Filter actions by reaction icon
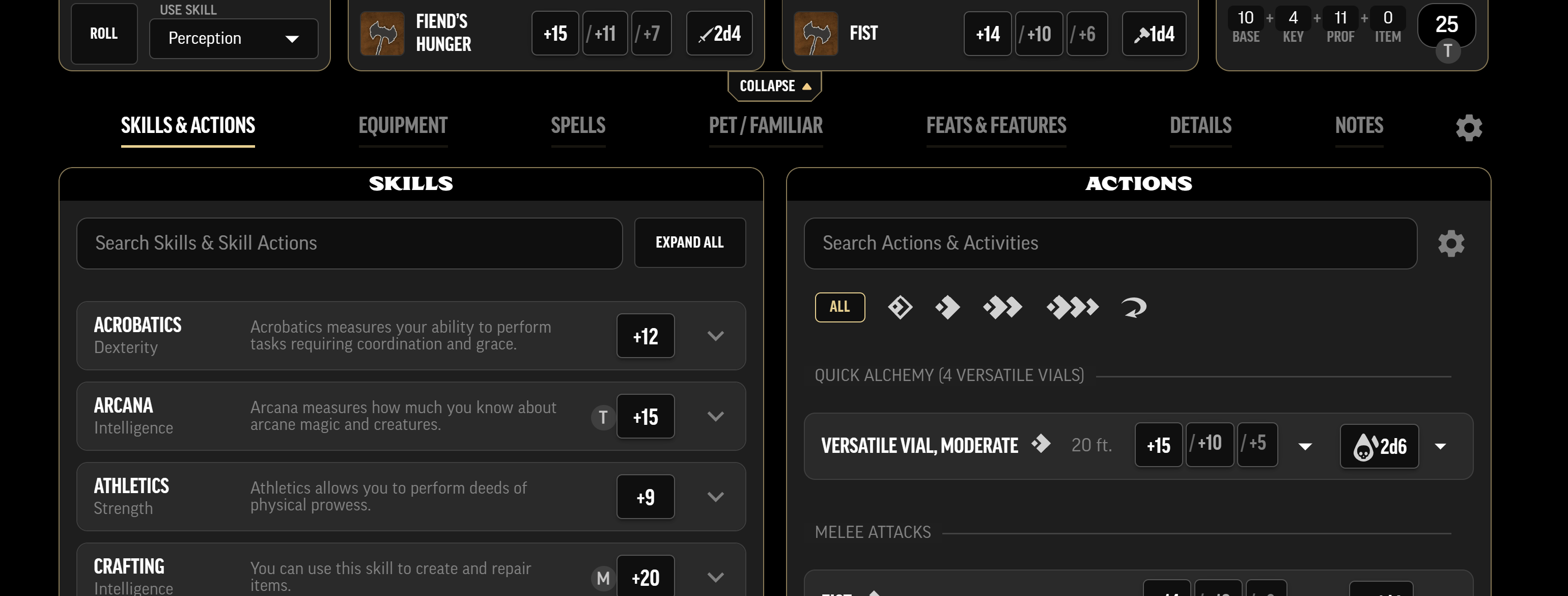 [1133, 308]
